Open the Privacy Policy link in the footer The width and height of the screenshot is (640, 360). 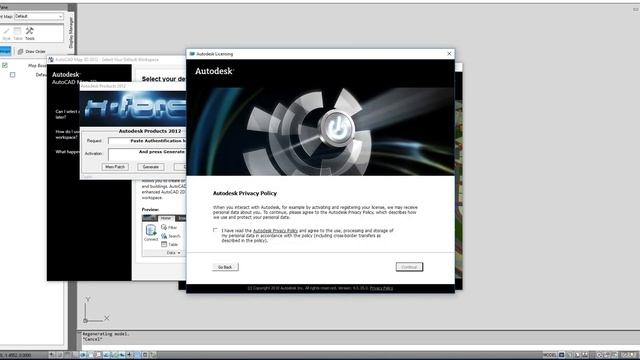coord(381,288)
